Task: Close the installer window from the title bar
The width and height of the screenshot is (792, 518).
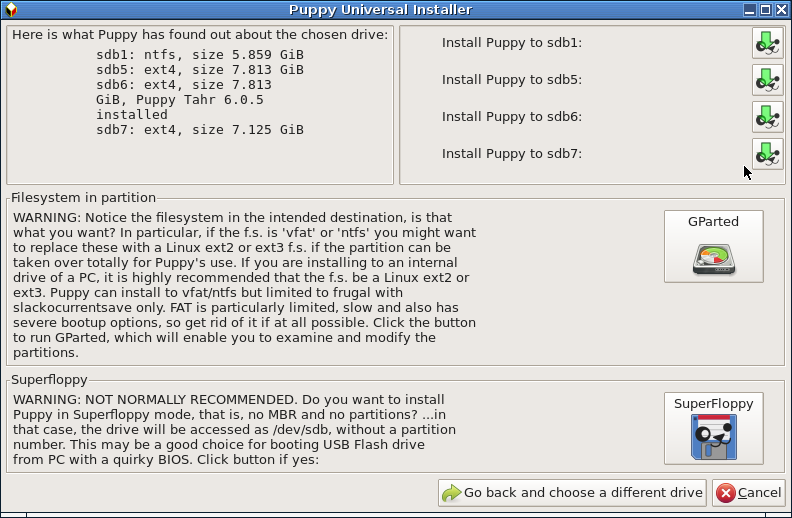Action: (x=781, y=10)
